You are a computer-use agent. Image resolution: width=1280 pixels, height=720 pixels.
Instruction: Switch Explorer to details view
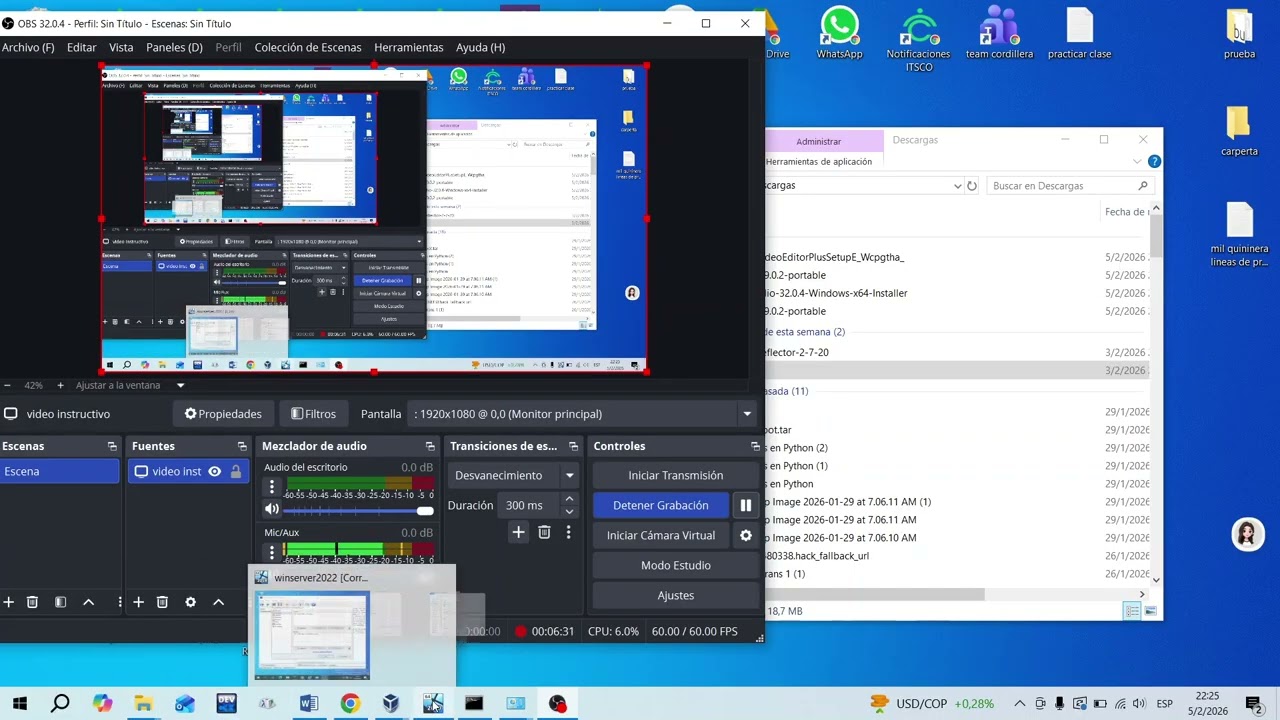[1132, 611]
